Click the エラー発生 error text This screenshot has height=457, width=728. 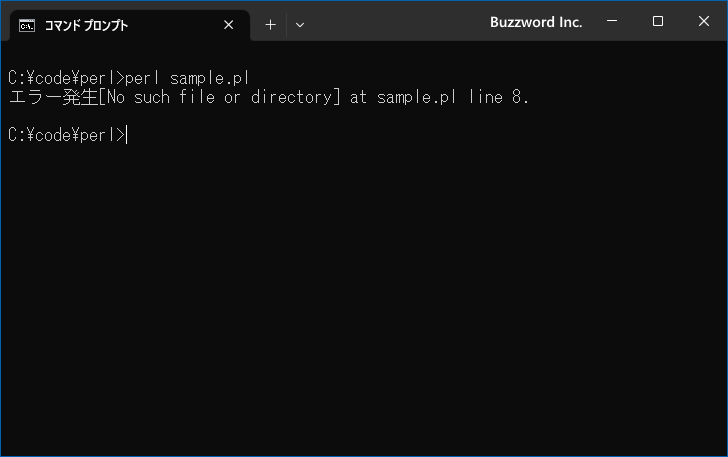(x=53, y=97)
